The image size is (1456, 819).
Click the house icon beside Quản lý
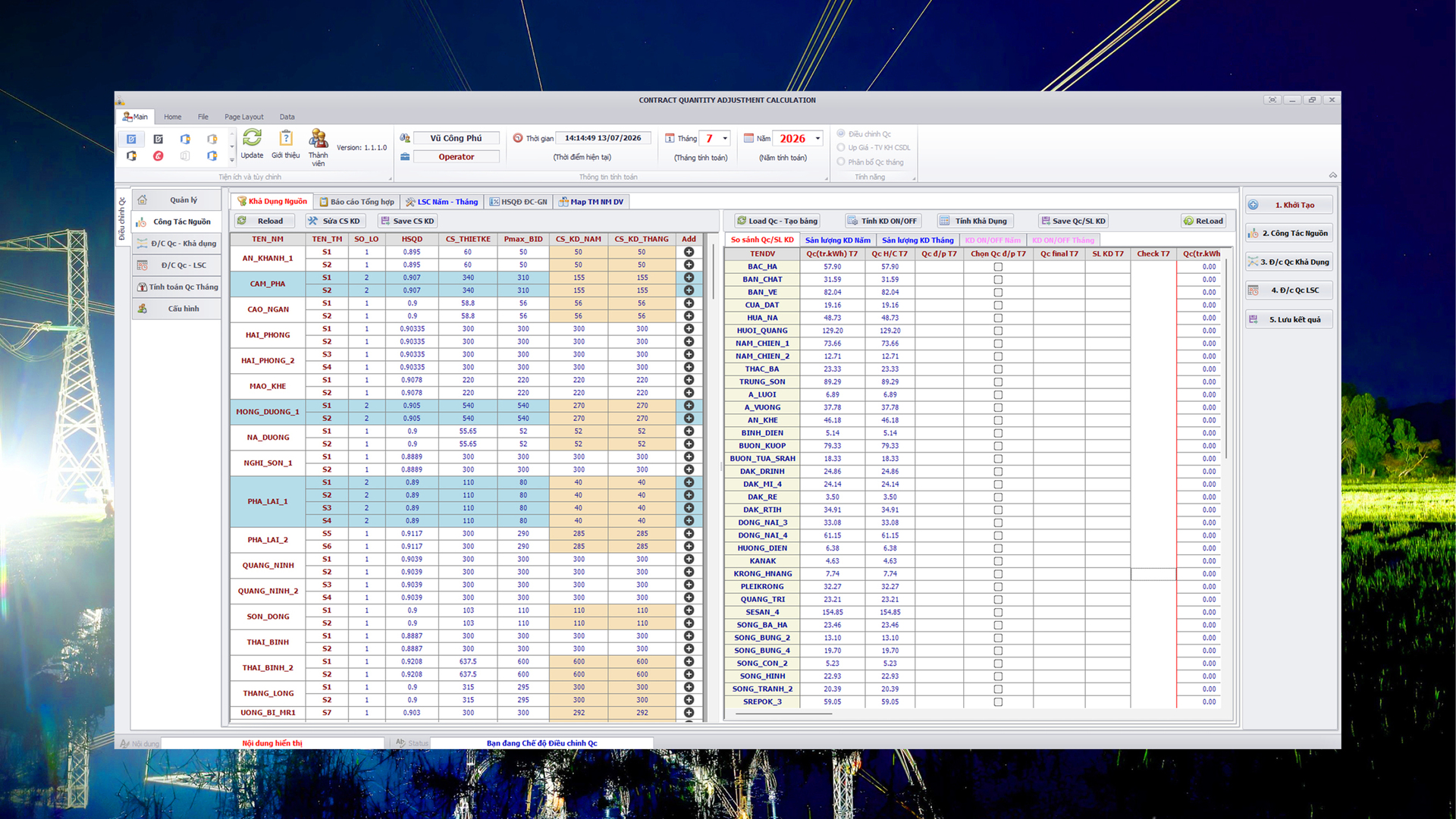pos(143,200)
